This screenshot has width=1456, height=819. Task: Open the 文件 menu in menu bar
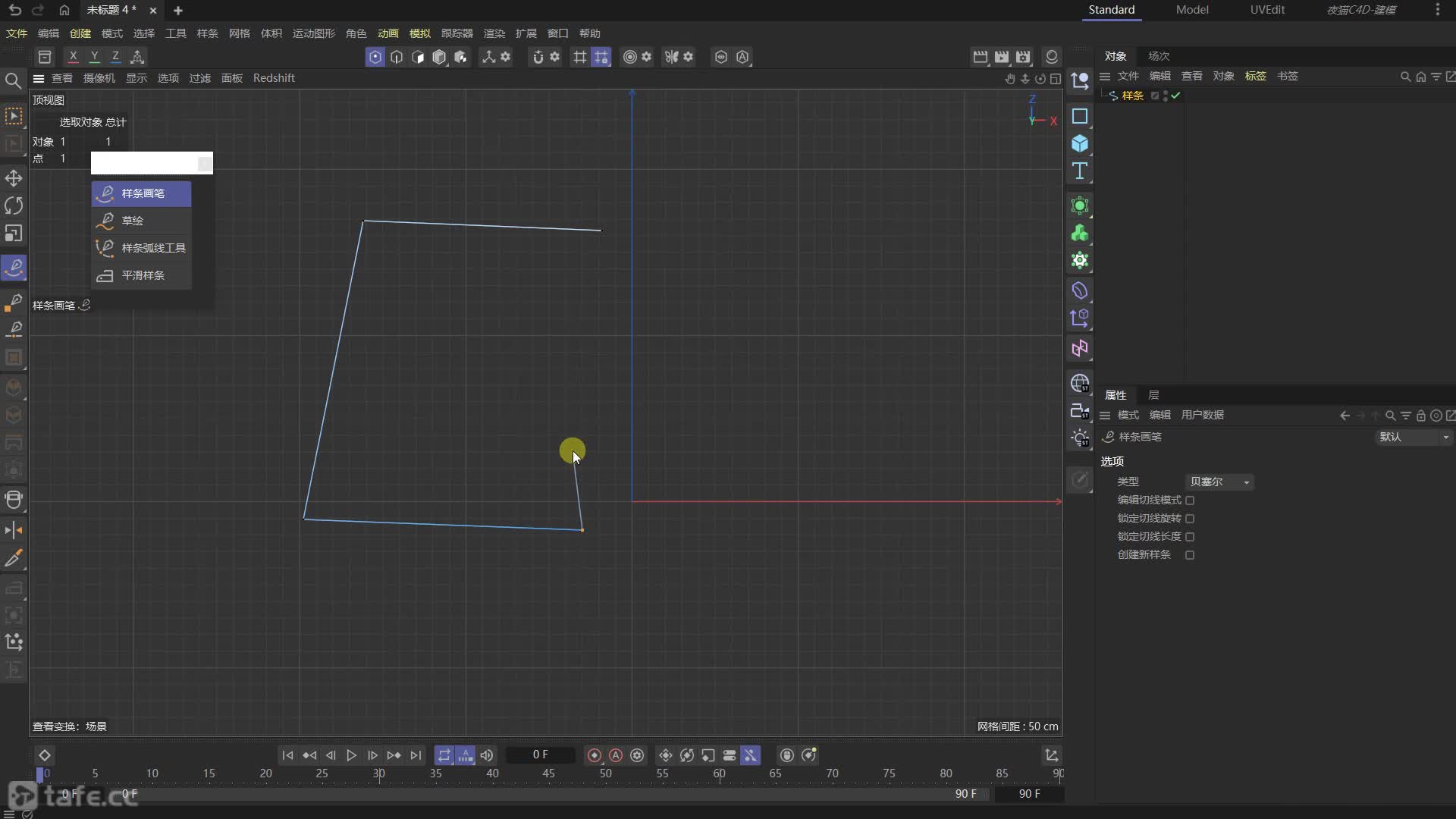17,33
